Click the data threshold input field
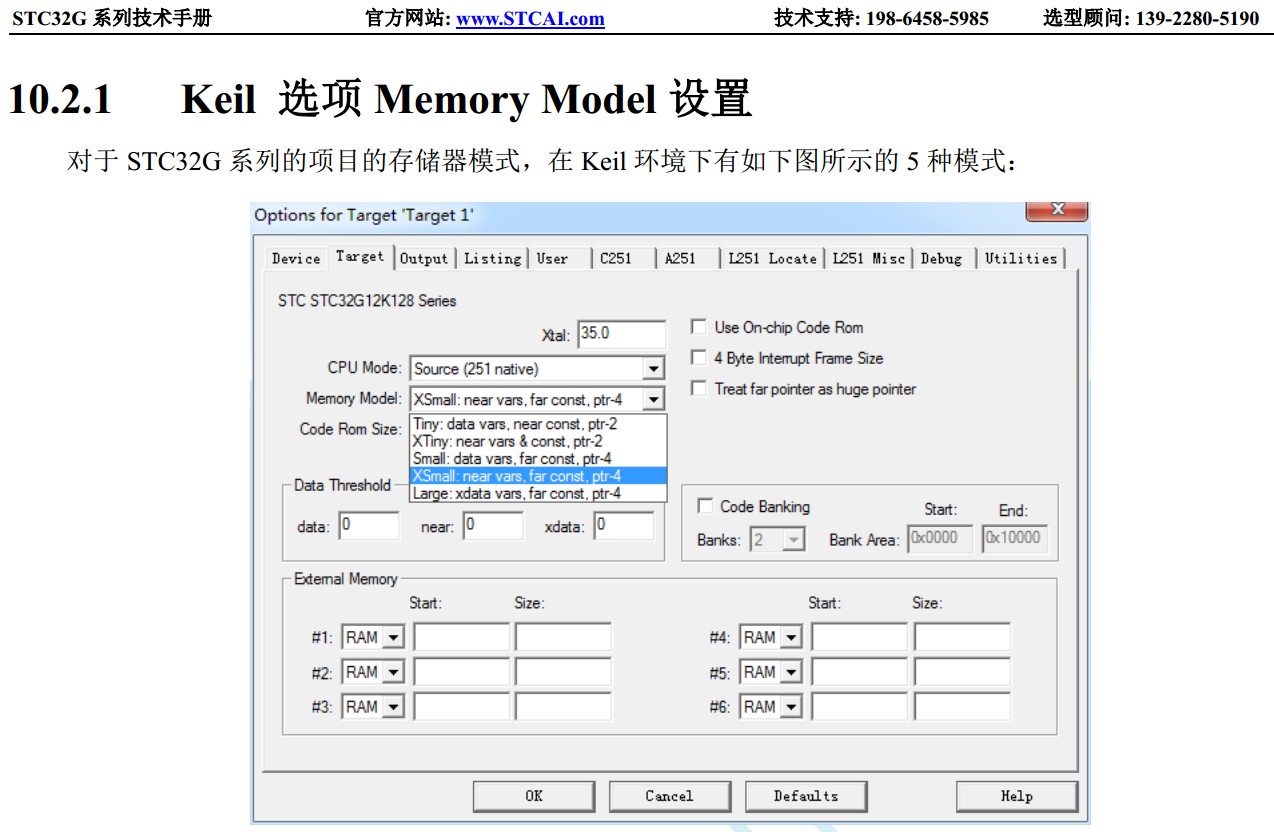 pyautogui.click(x=369, y=526)
